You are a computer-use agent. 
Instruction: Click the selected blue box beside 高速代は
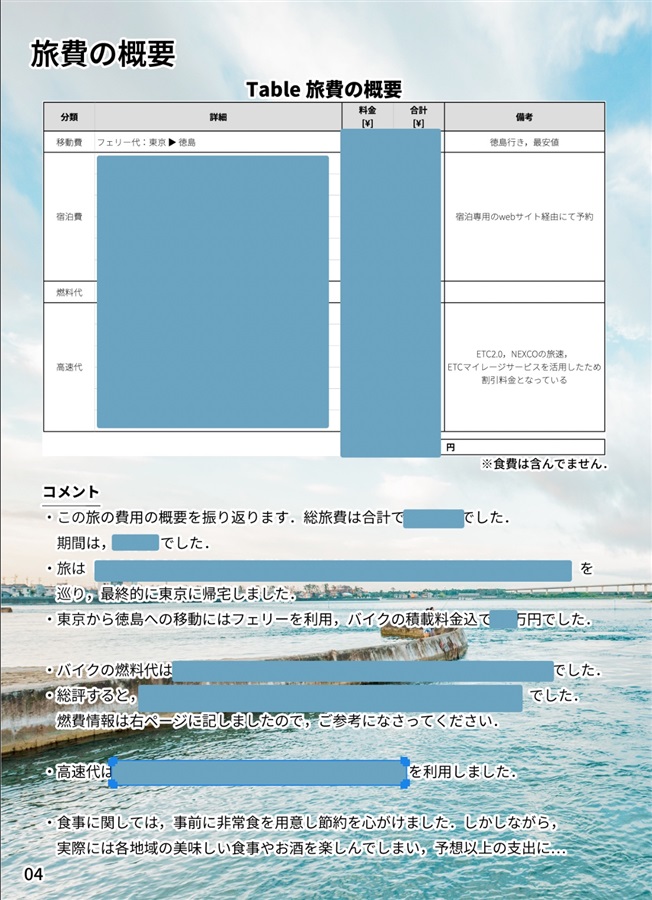(x=259, y=773)
